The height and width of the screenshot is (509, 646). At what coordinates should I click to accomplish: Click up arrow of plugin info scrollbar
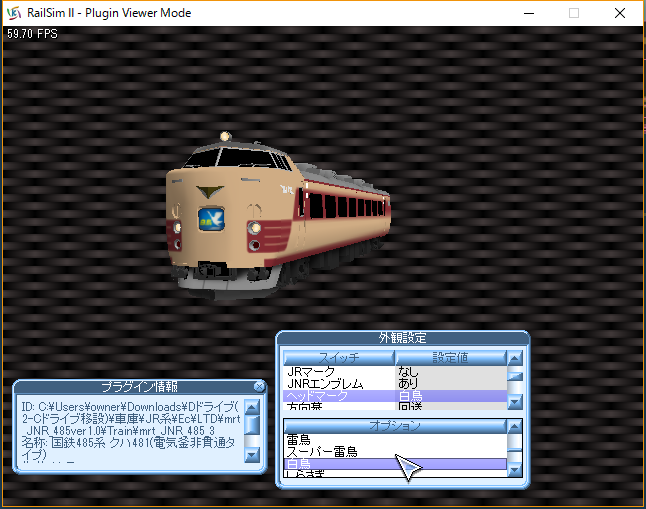(252, 407)
